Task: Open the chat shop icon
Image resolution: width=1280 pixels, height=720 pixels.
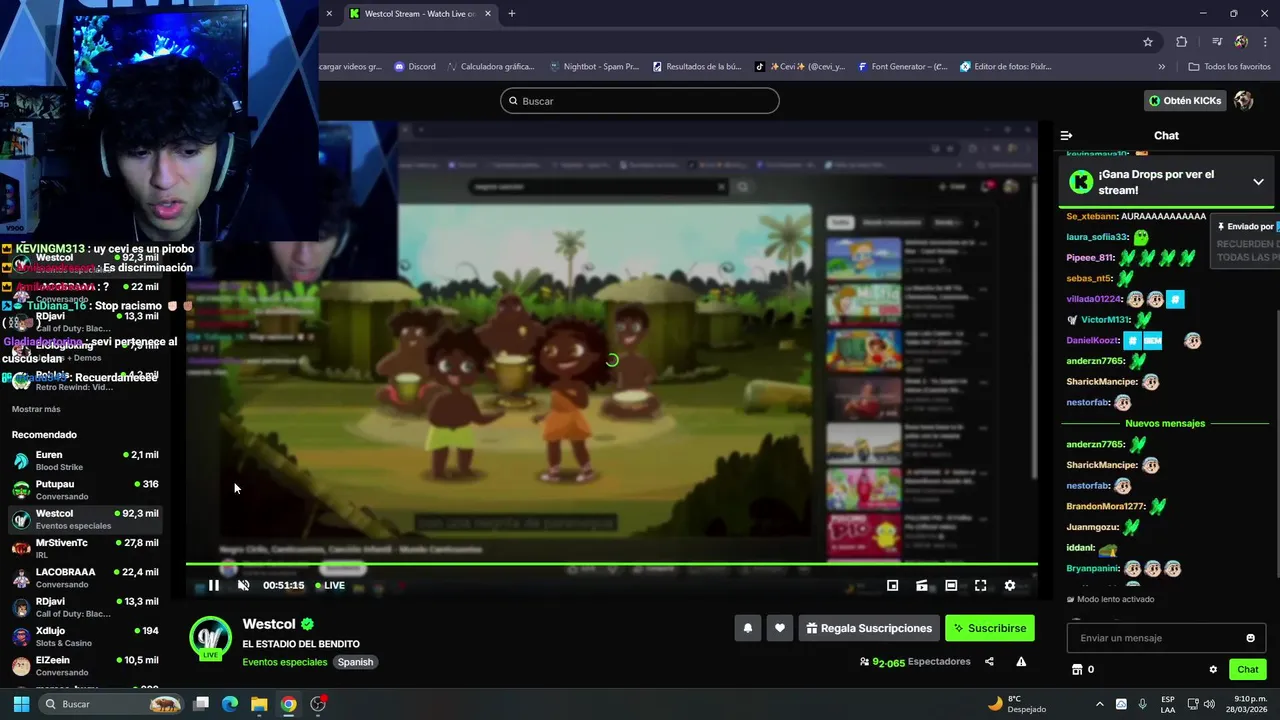Action: pos(1077,669)
